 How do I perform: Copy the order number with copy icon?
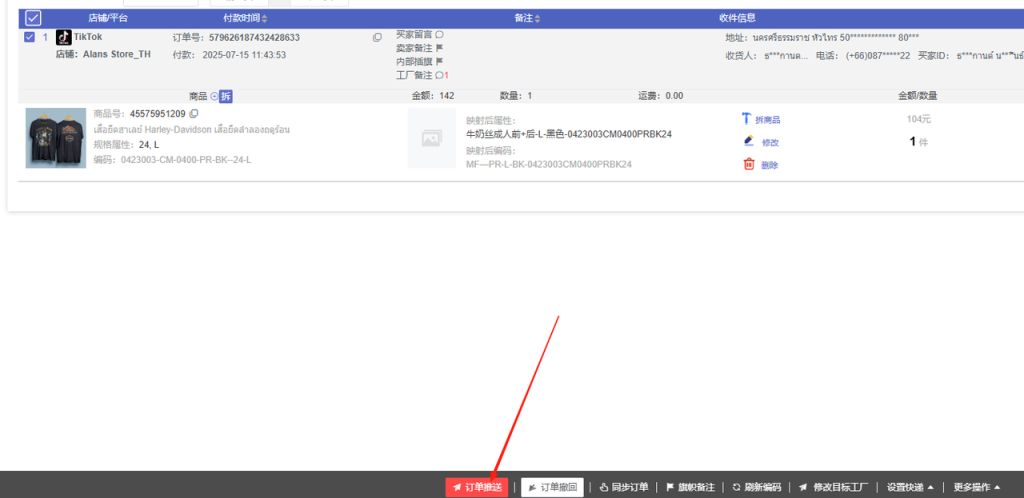(377, 38)
